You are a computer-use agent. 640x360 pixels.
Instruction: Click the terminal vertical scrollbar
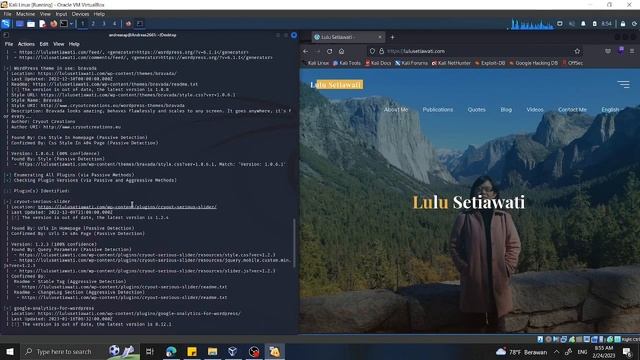tap(294, 243)
